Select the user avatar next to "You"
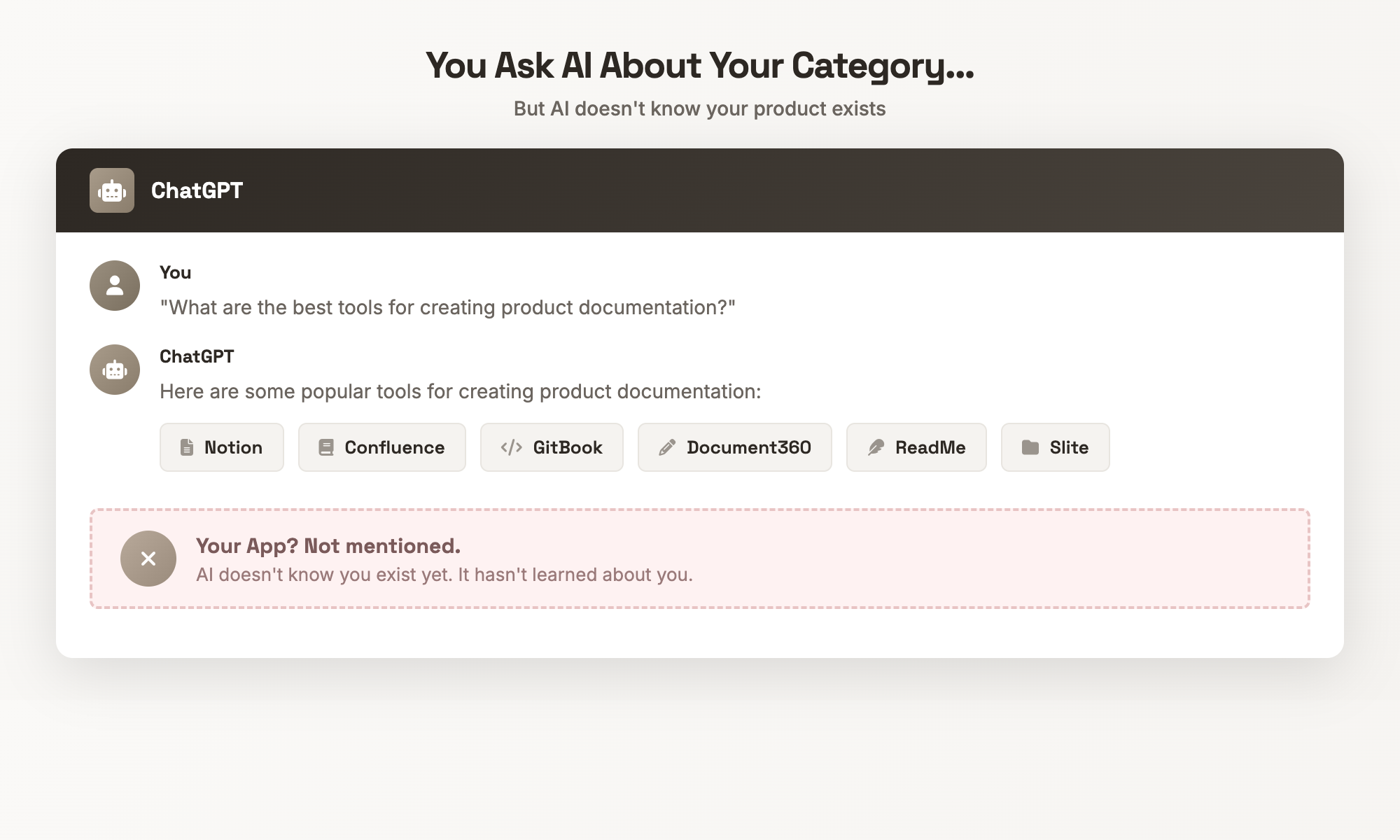Viewport: 1400px width, 840px height. (x=114, y=286)
